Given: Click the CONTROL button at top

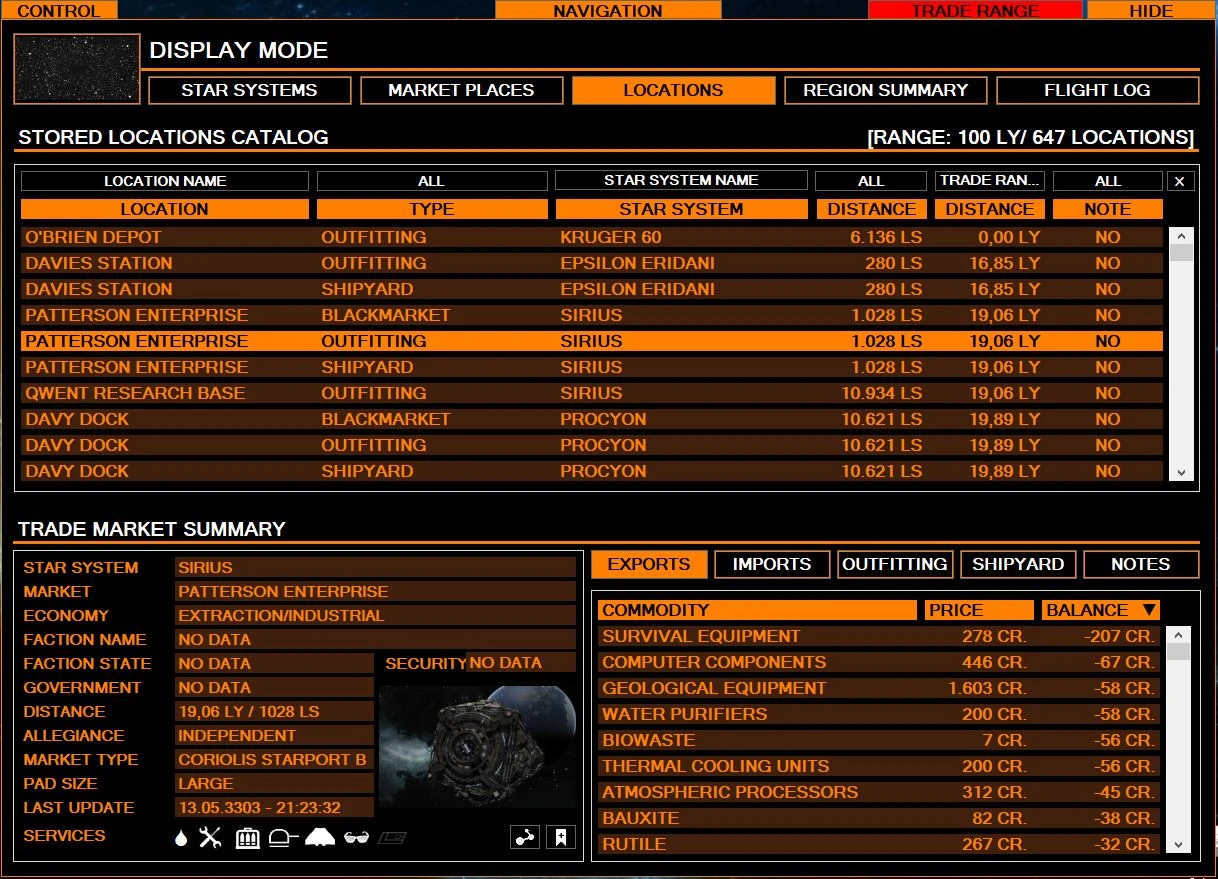Looking at the screenshot, I should [x=59, y=10].
